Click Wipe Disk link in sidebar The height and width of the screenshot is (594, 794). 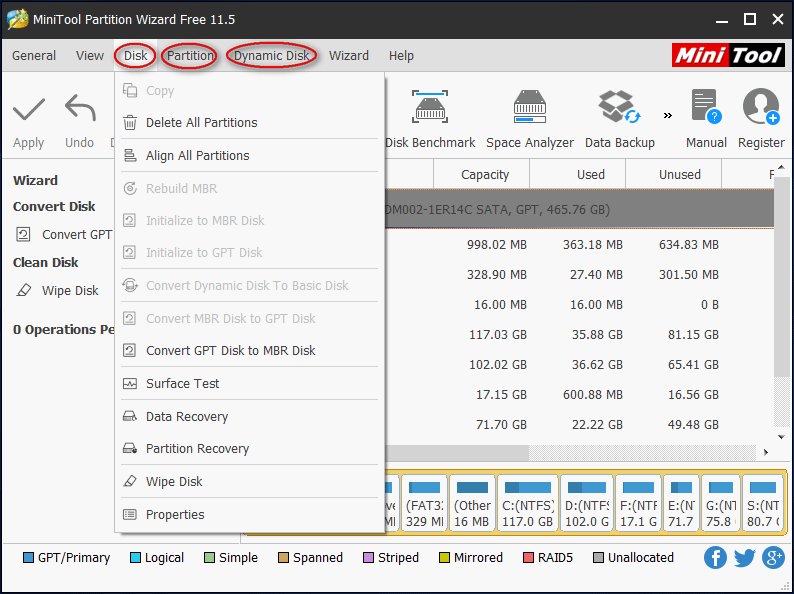pyautogui.click(x=70, y=291)
